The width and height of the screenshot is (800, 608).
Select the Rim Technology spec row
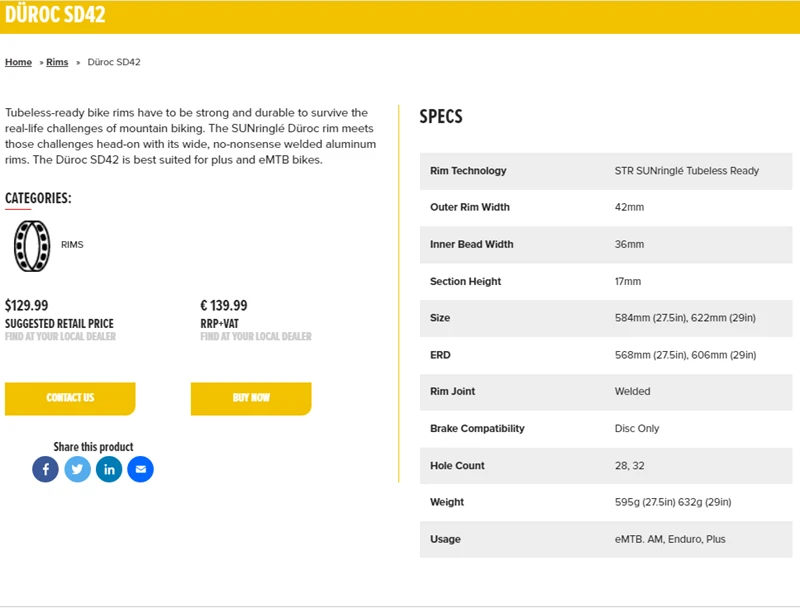pyautogui.click(x=605, y=171)
